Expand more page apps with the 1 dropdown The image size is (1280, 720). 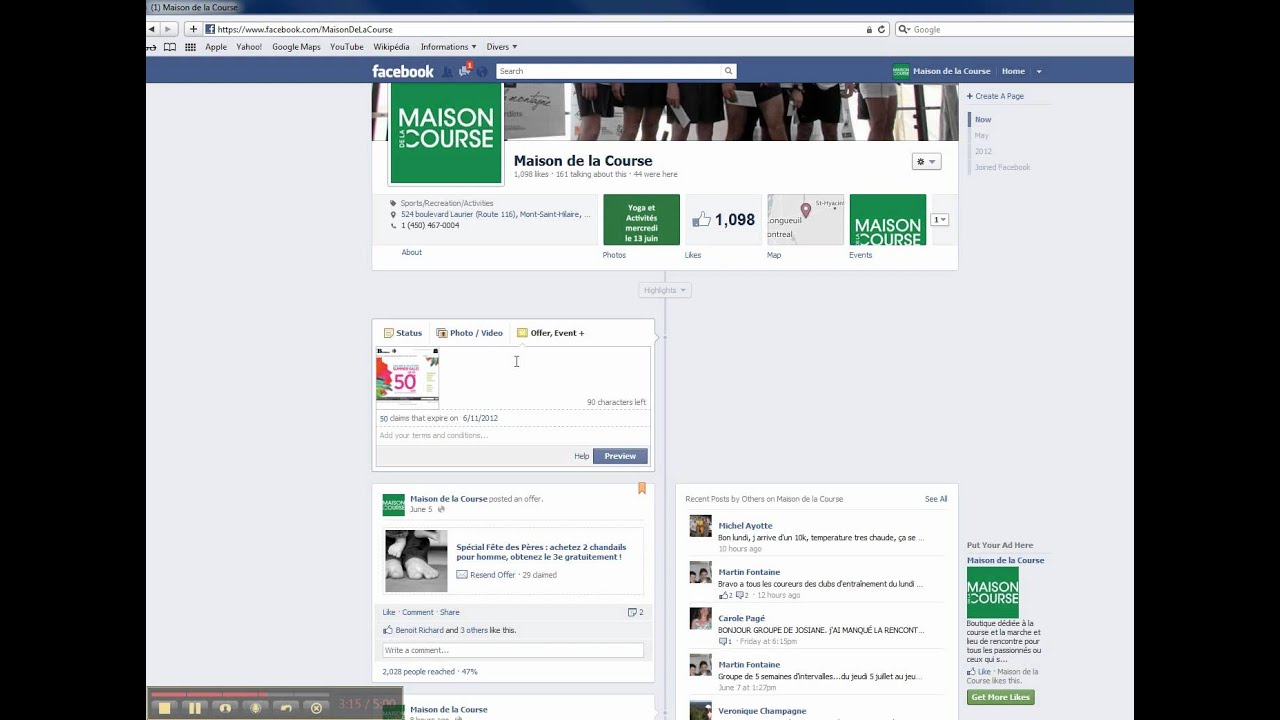(940, 220)
